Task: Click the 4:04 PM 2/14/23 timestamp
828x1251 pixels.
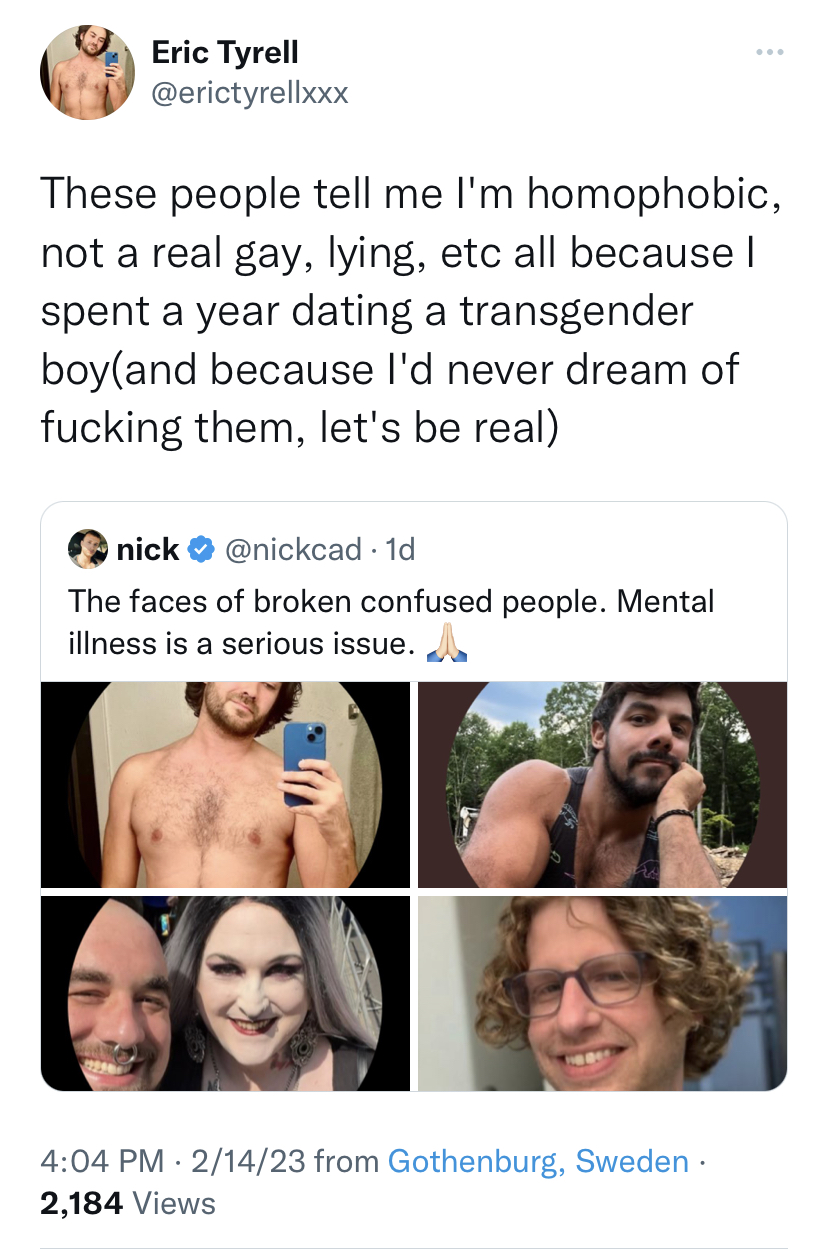Action: tap(175, 1161)
